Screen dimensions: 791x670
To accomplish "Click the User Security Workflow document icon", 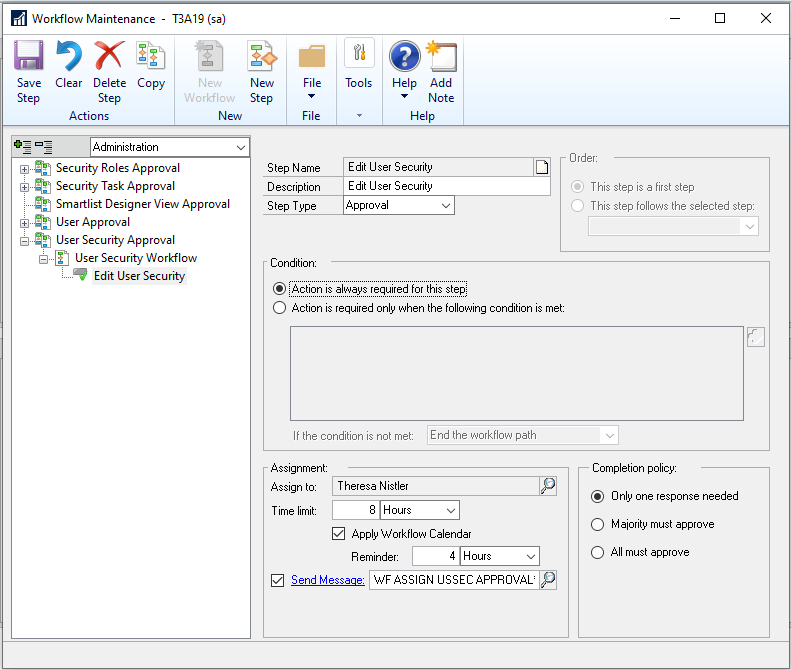I will pyautogui.click(x=62, y=258).
